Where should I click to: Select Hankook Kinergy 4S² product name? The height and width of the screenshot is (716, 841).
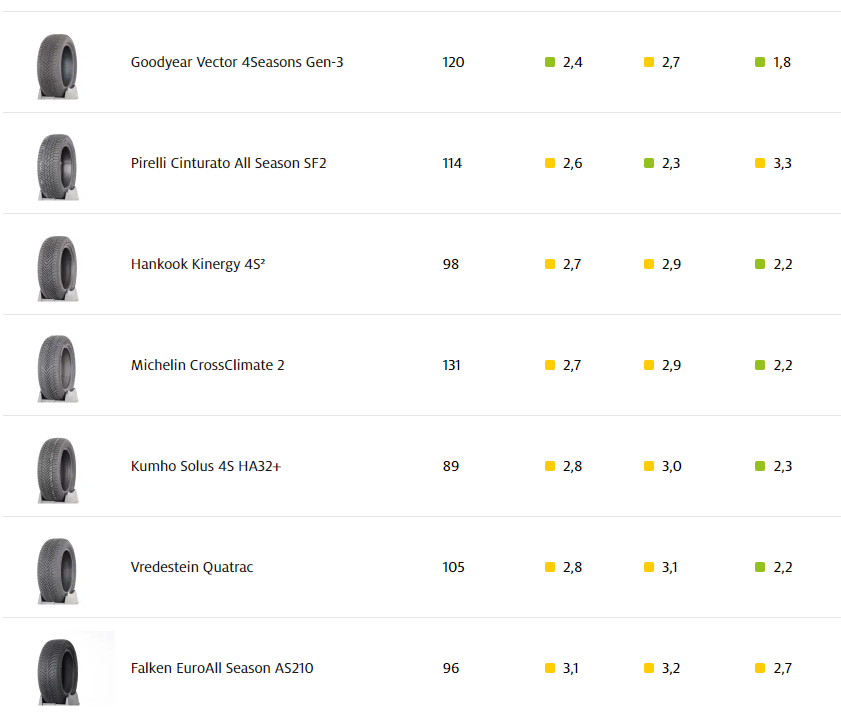point(198,264)
